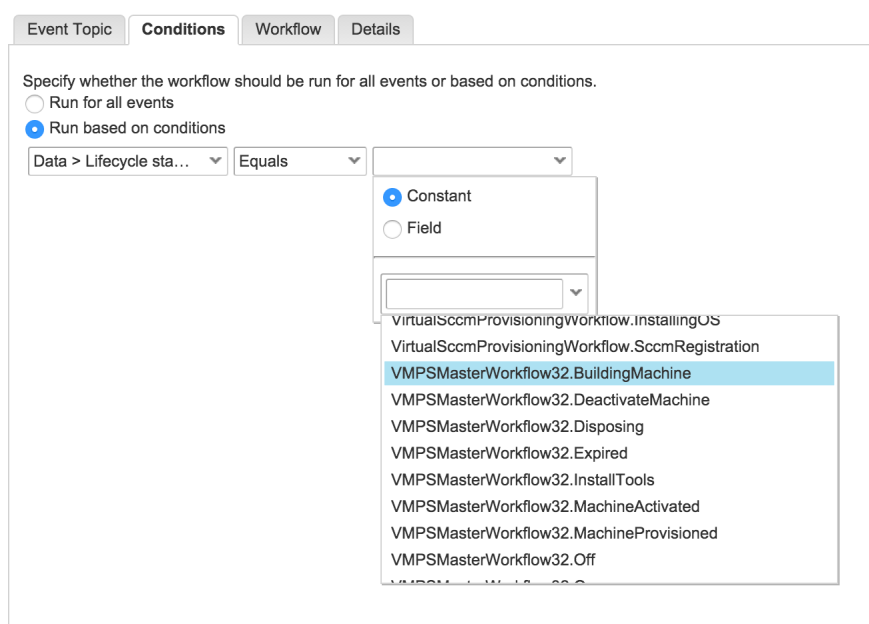This screenshot has height=624, width=869.
Task: Open the Data > Lifecycle state dropdown
Action: pyautogui.click(x=127, y=161)
